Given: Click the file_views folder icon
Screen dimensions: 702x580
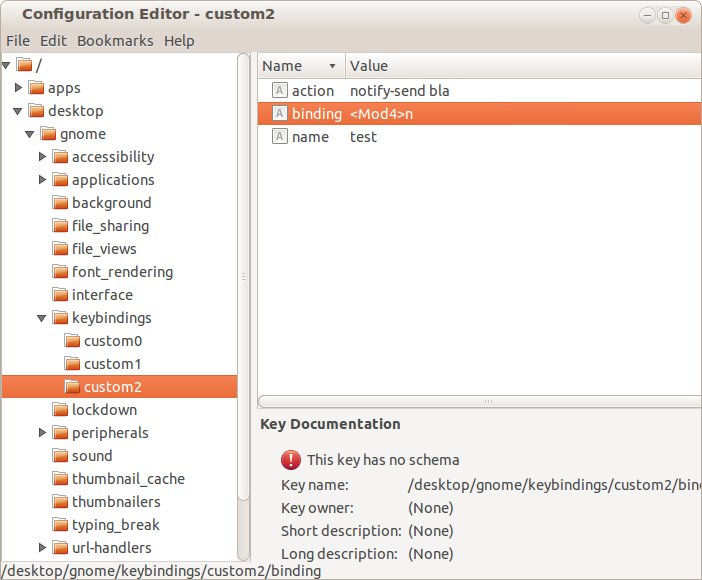Looking at the screenshot, I should pyautogui.click(x=60, y=249).
